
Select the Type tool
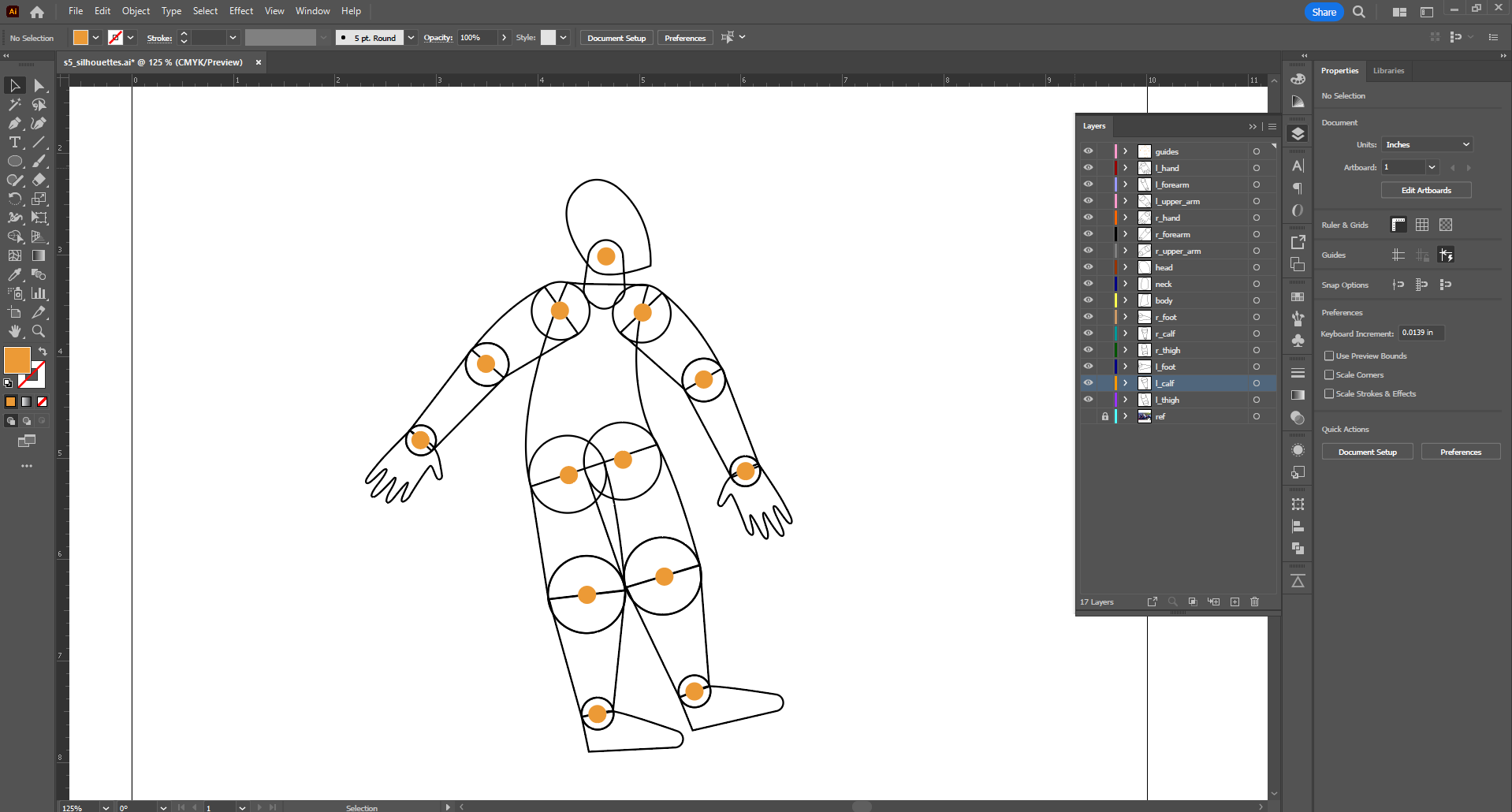[x=14, y=143]
